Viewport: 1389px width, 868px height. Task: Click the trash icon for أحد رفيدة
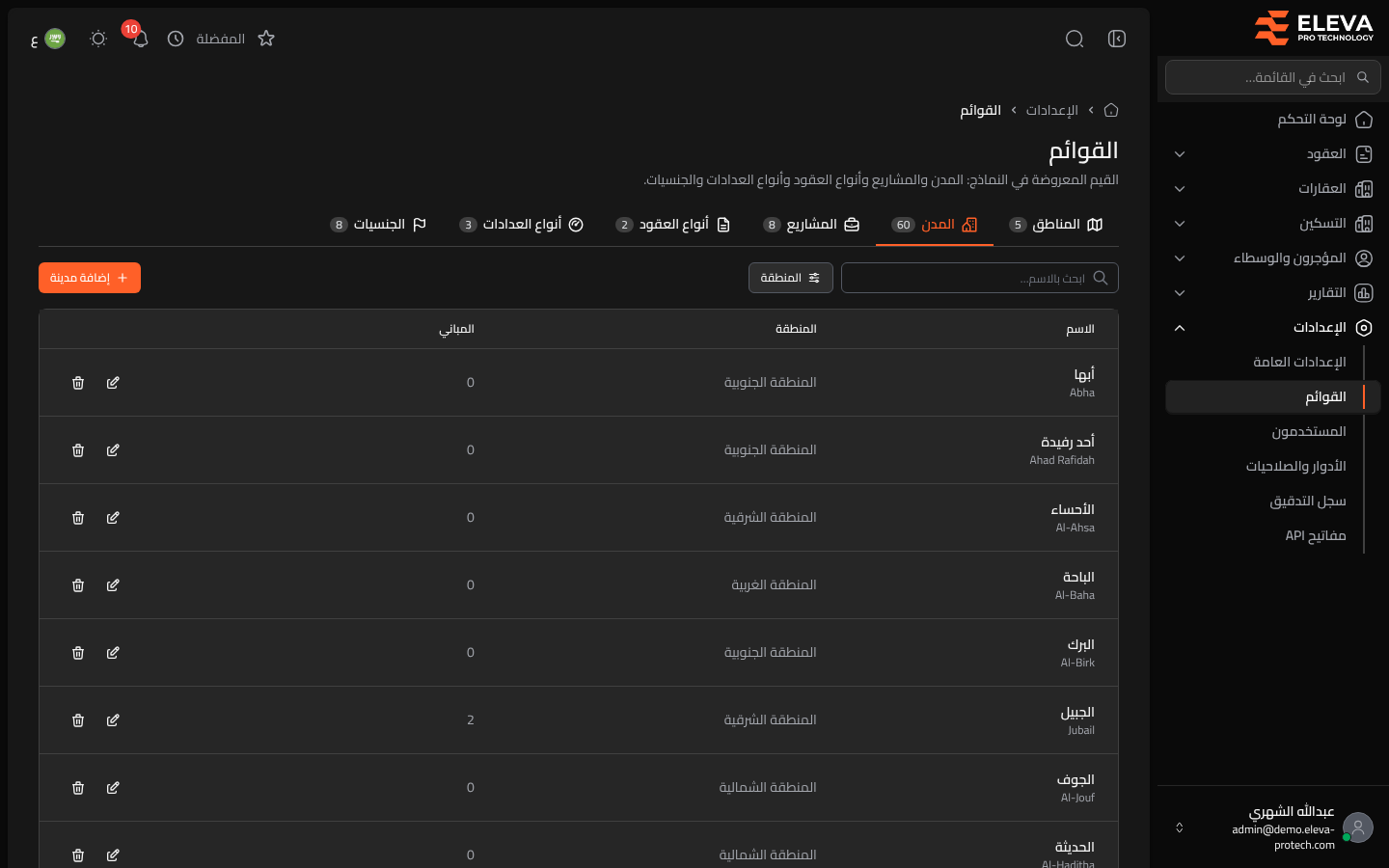pyautogui.click(x=78, y=450)
